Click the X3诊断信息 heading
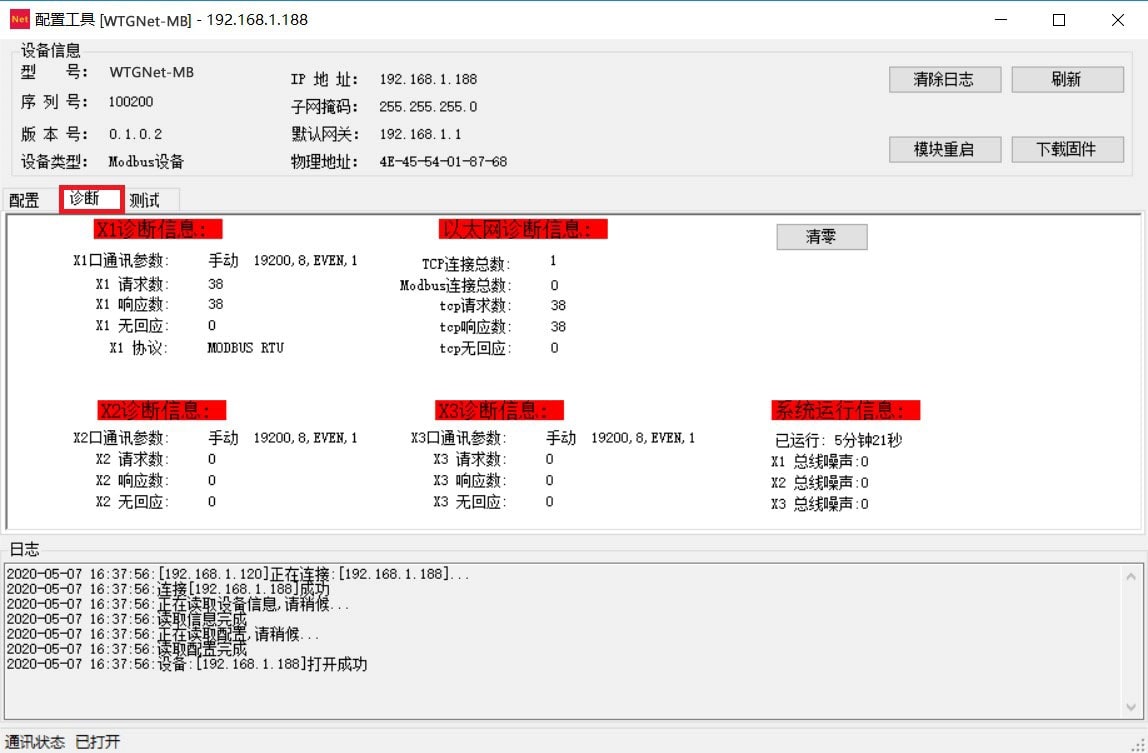Viewport: 1148px width, 753px height. pyautogui.click(x=499, y=409)
